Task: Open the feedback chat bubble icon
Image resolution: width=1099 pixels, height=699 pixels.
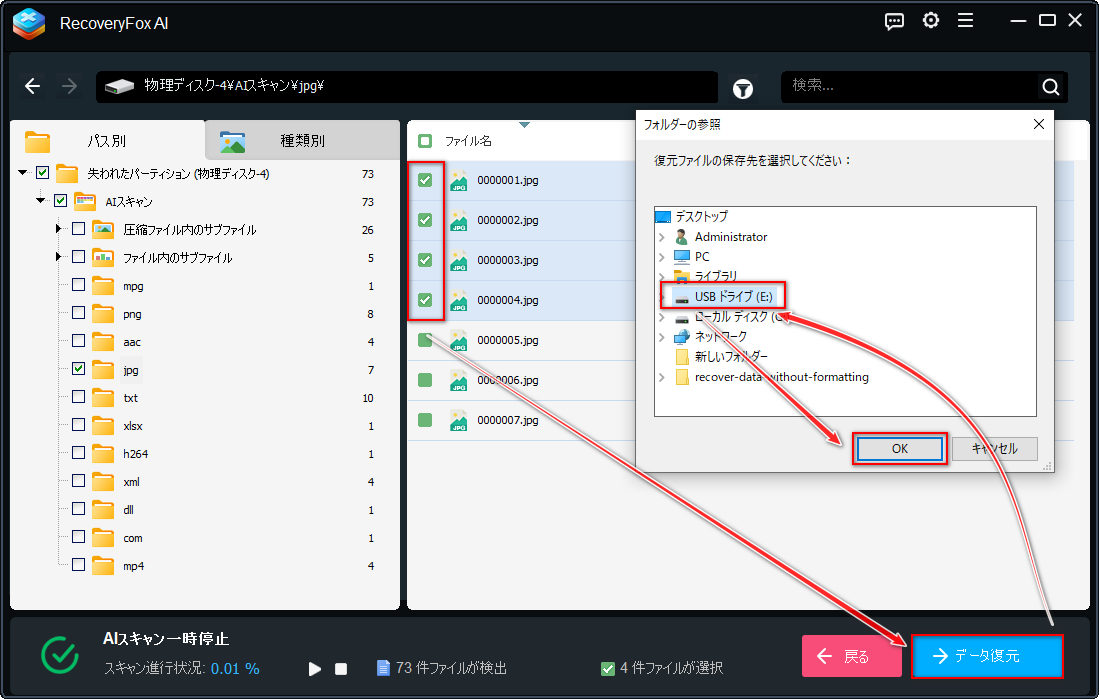Action: [894, 21]
